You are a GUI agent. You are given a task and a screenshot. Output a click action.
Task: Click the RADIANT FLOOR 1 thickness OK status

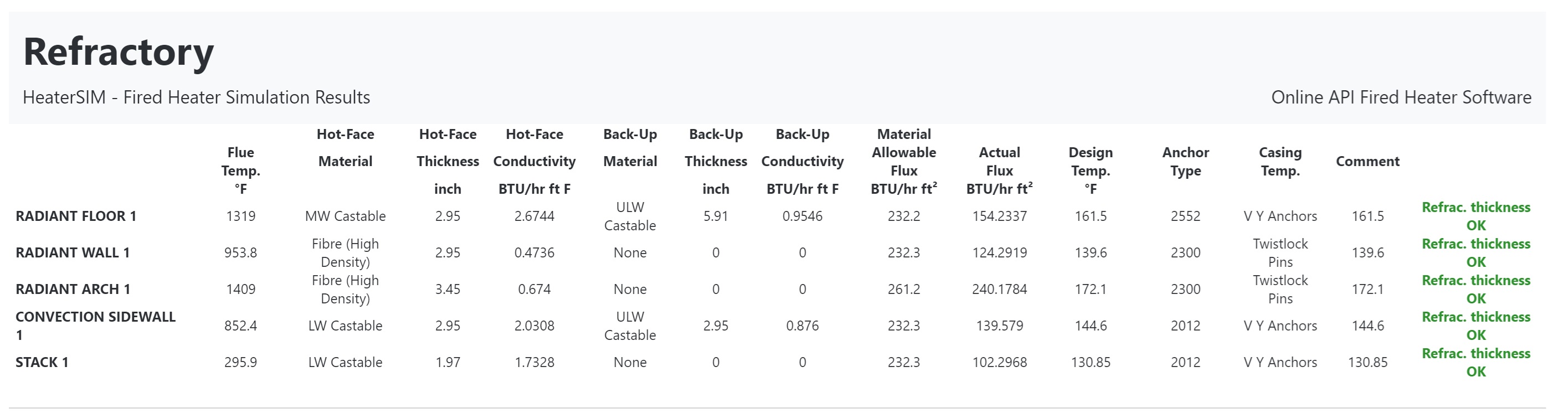[1476, 216]
